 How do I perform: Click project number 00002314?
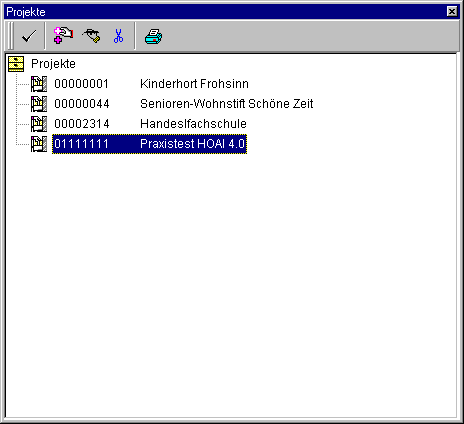tap(82, 124)
